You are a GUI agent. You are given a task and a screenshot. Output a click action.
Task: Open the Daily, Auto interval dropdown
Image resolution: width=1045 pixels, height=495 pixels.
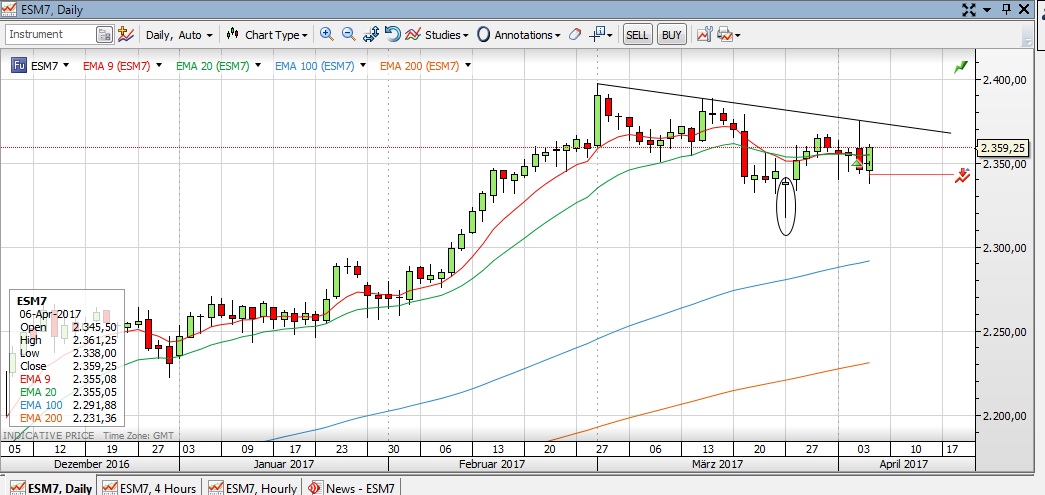(179, 35)
